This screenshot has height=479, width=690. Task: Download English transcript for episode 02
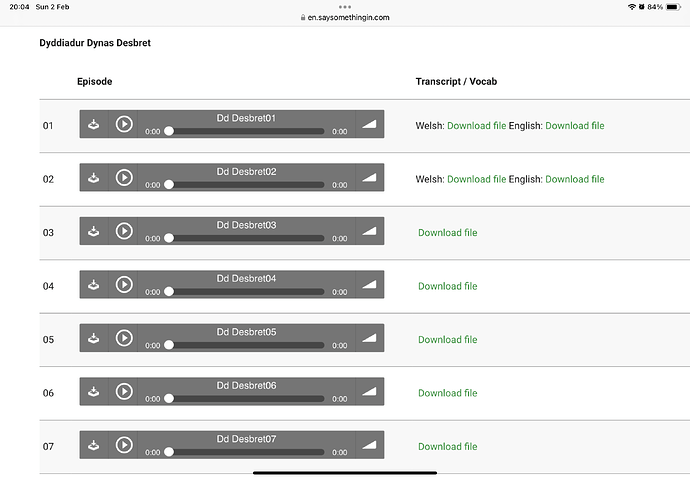pos(575,179)
